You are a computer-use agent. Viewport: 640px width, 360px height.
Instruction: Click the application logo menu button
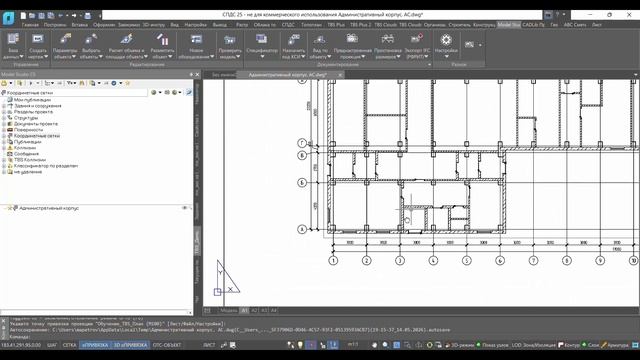9,18
